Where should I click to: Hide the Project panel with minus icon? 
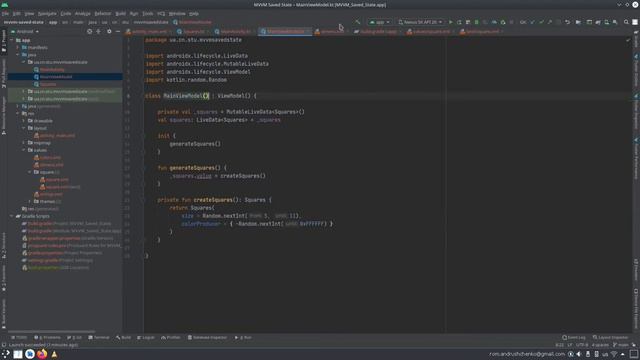point(118,31)
